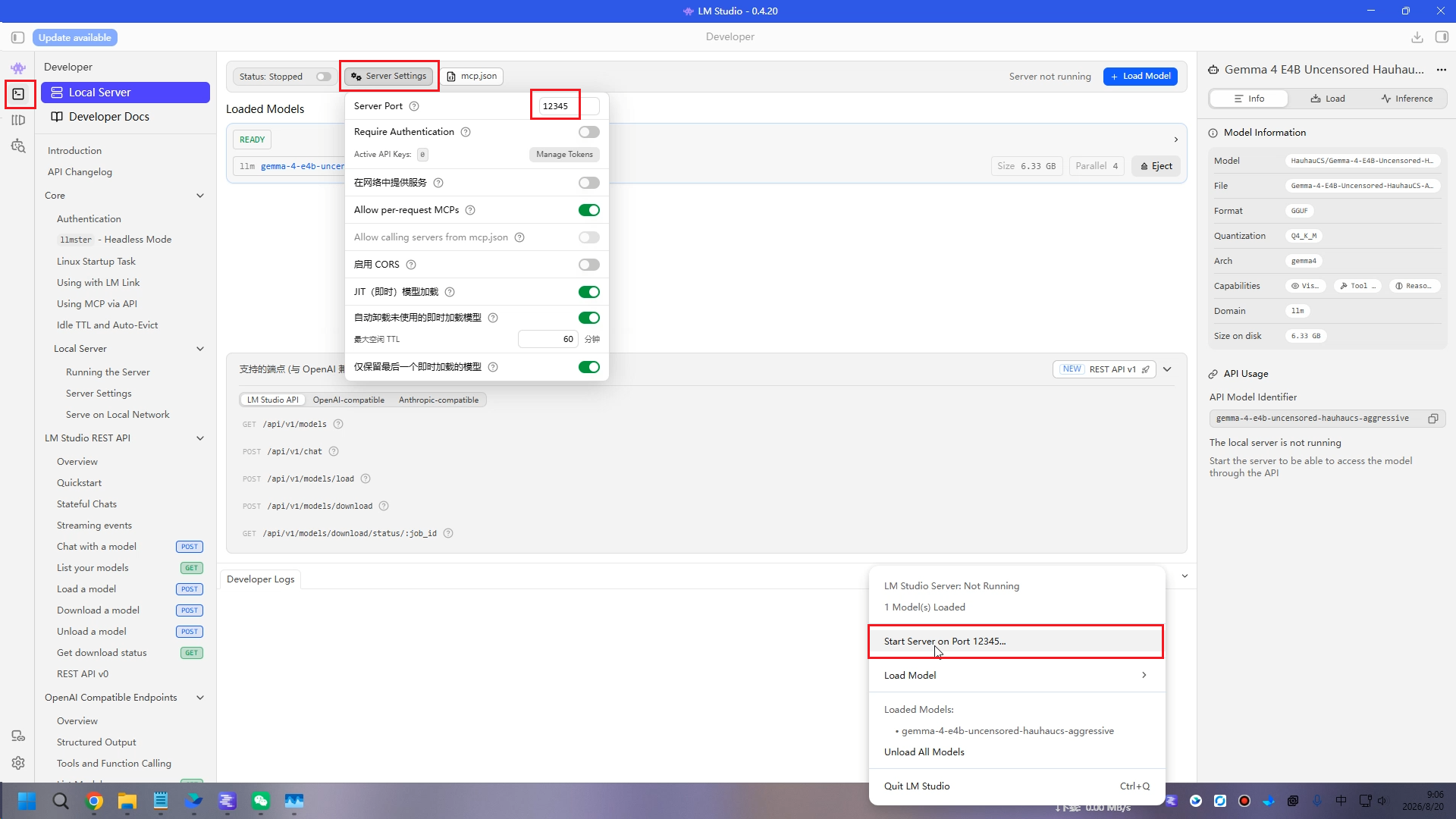Enable 在网络中提供服务 switch
The height and width of the screenshot is (819, 1456).
point(589,183)
